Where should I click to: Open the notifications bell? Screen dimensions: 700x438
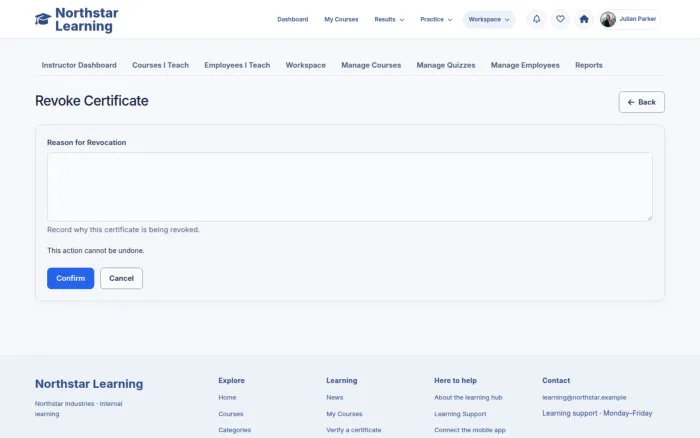[537, 19]
